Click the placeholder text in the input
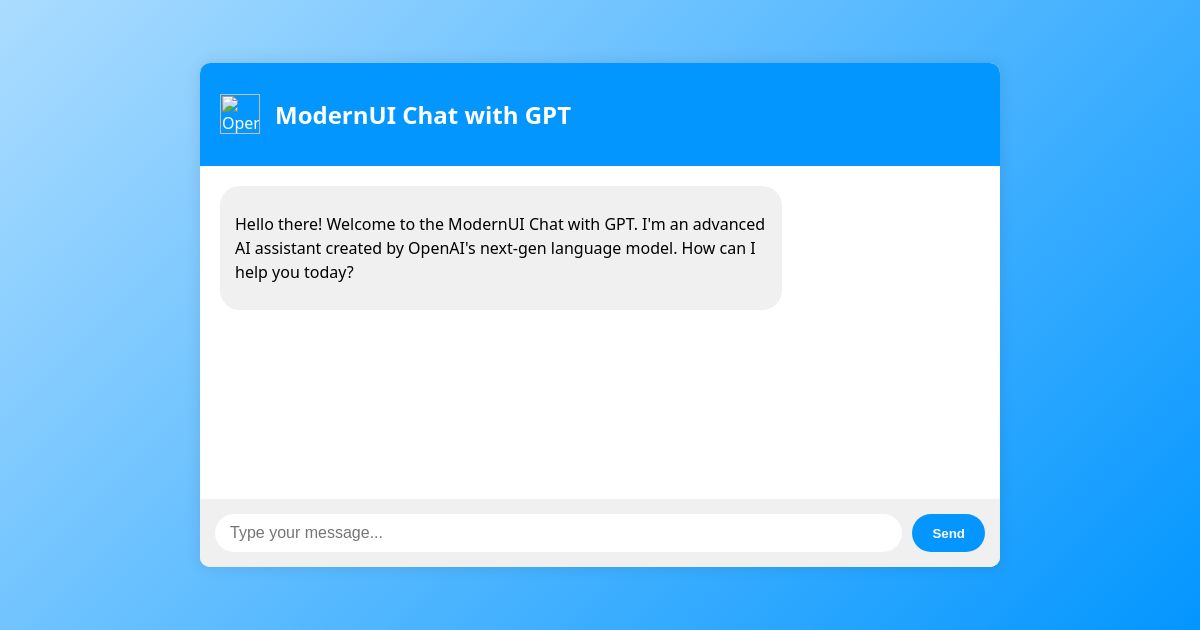 [x=306, y=533]
